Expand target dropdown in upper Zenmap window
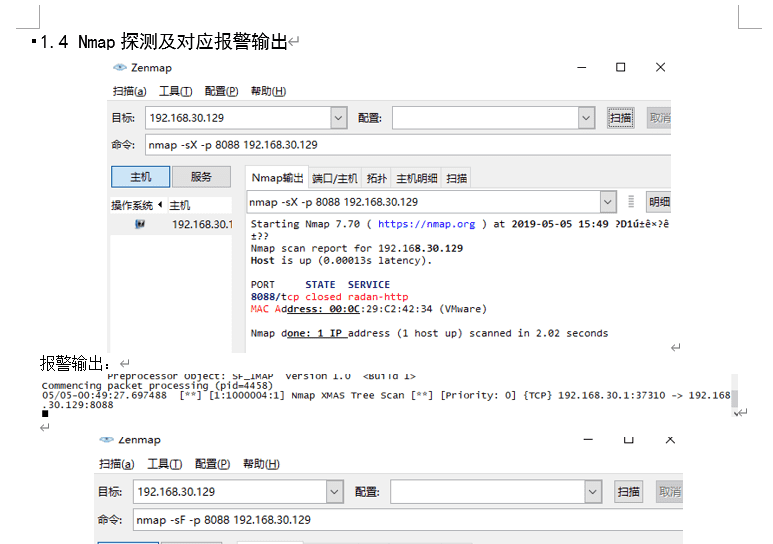This screenshot has width=773, height=544. (338, 118)
